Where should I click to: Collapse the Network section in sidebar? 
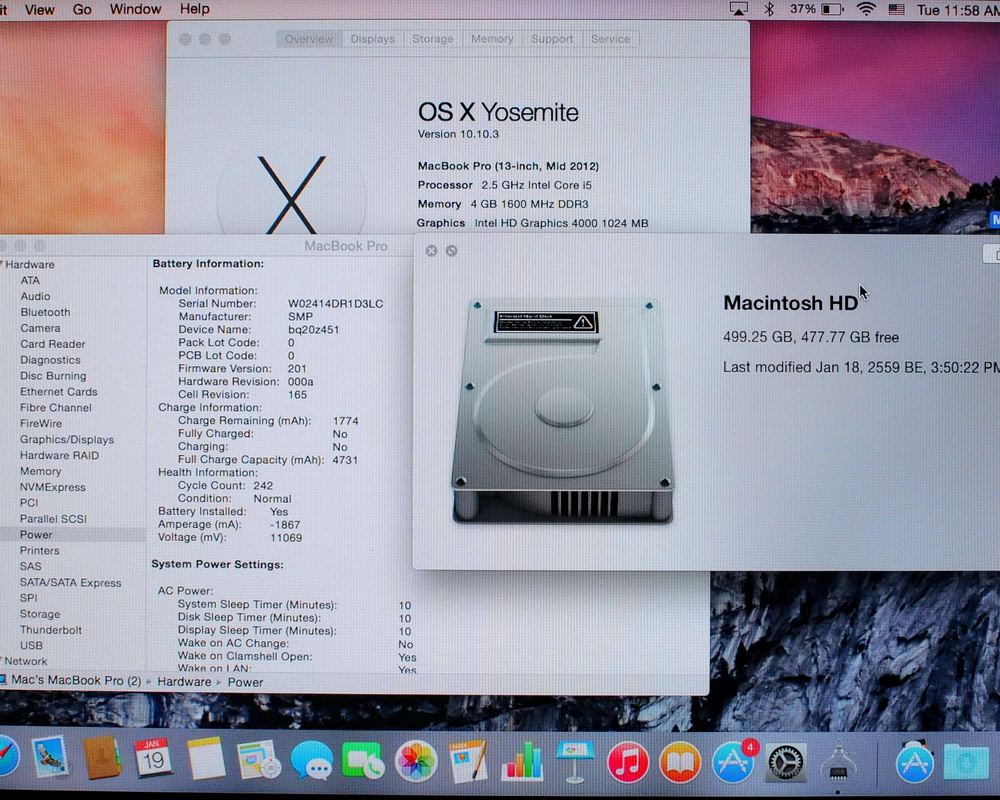[x=1, y=660]
